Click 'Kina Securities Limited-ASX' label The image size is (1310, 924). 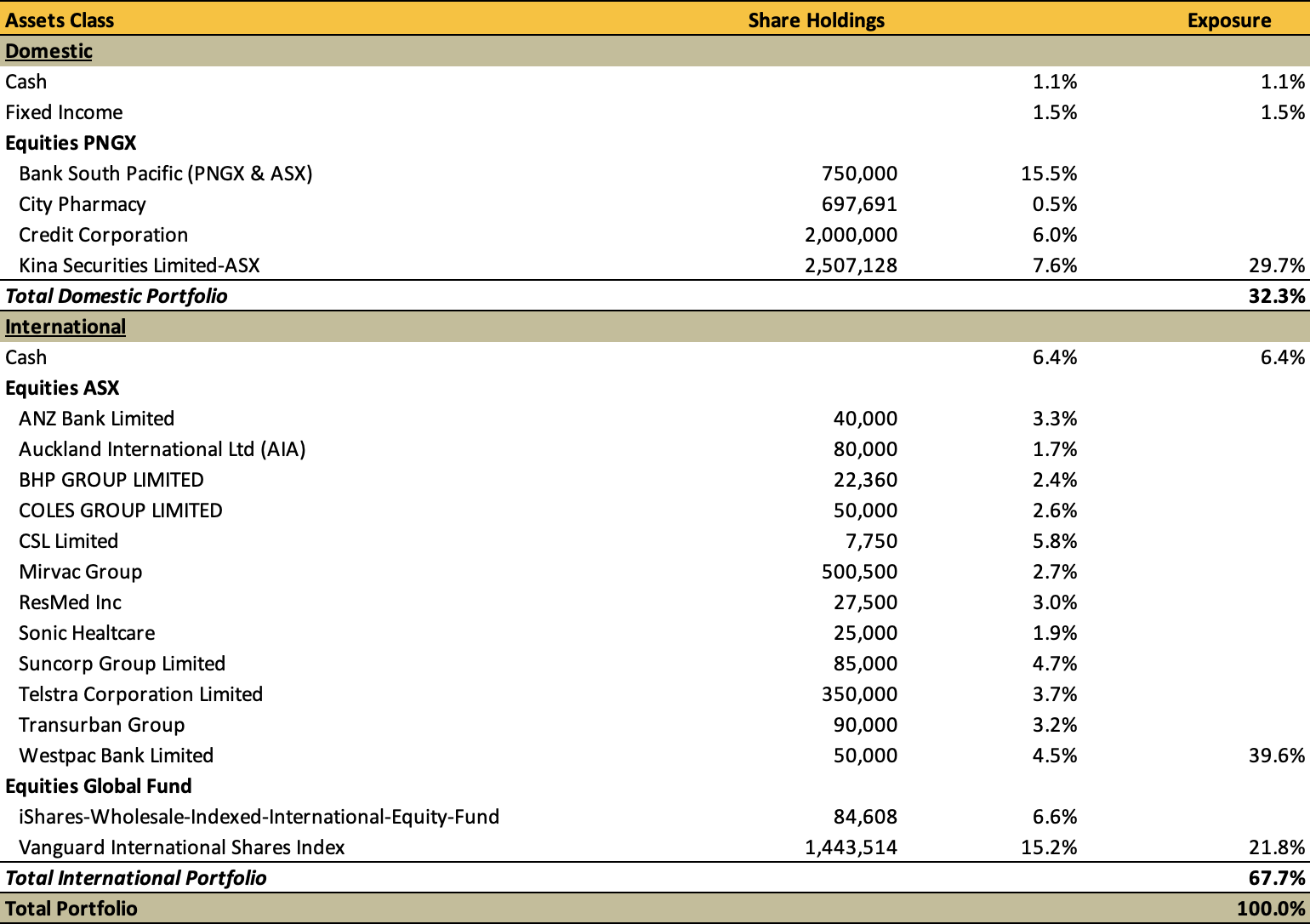[x=140, y=265]
